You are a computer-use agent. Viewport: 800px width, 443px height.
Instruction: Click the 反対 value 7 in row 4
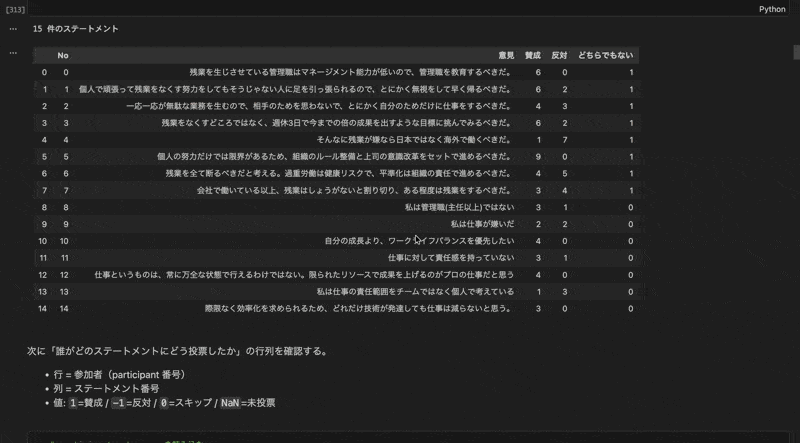point(564,140)
